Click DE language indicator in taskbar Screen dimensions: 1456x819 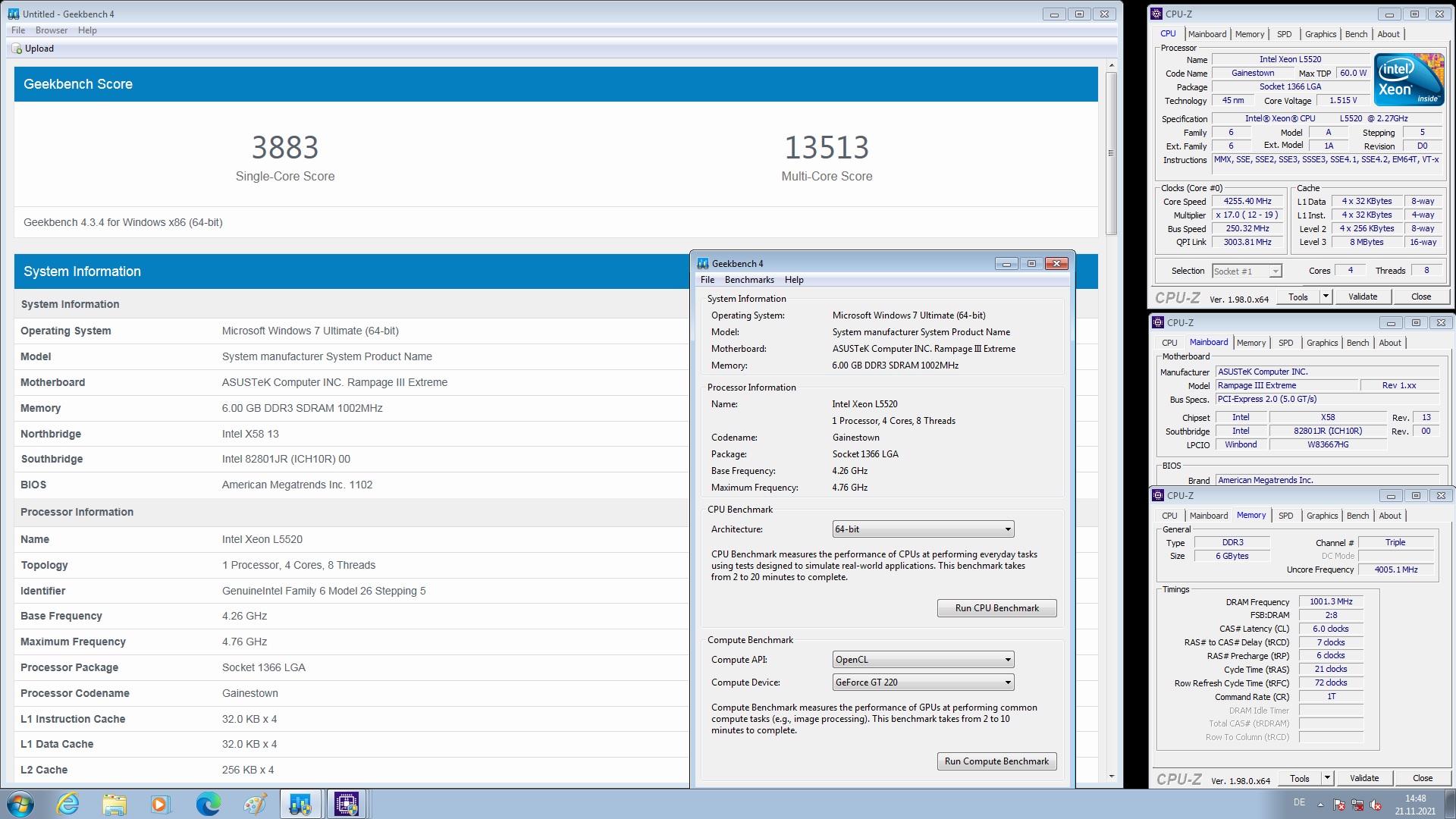click(x=1299, y=802)
